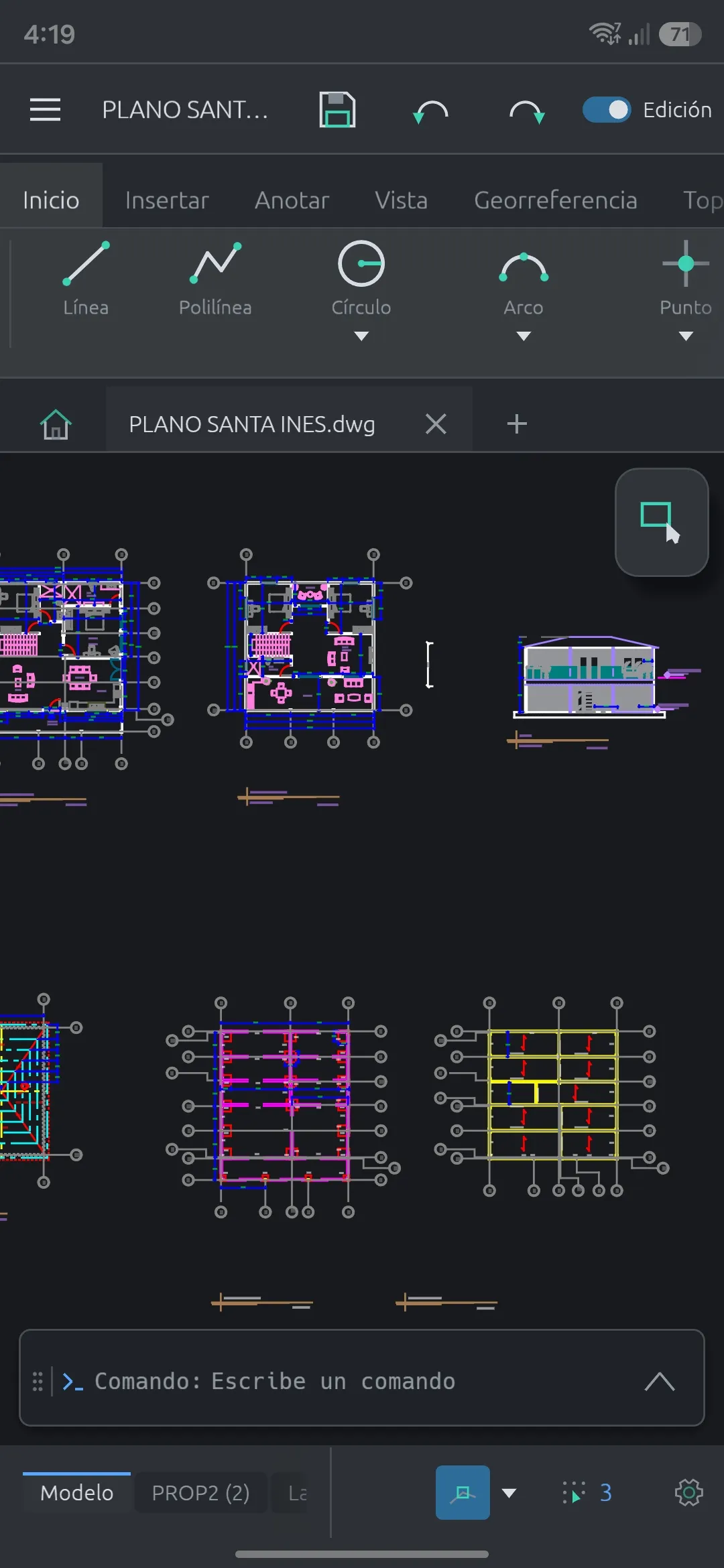Select the Círculo drawing tool
The height and width of the screenshot is (1568, 724).
pos(361,278)
